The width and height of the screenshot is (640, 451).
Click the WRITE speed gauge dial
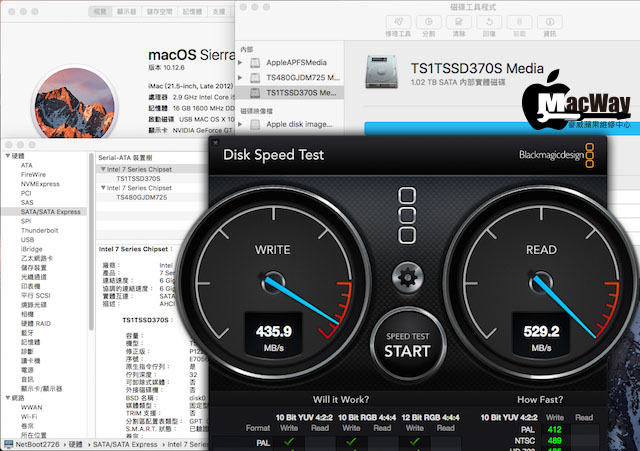coord(273,282)
